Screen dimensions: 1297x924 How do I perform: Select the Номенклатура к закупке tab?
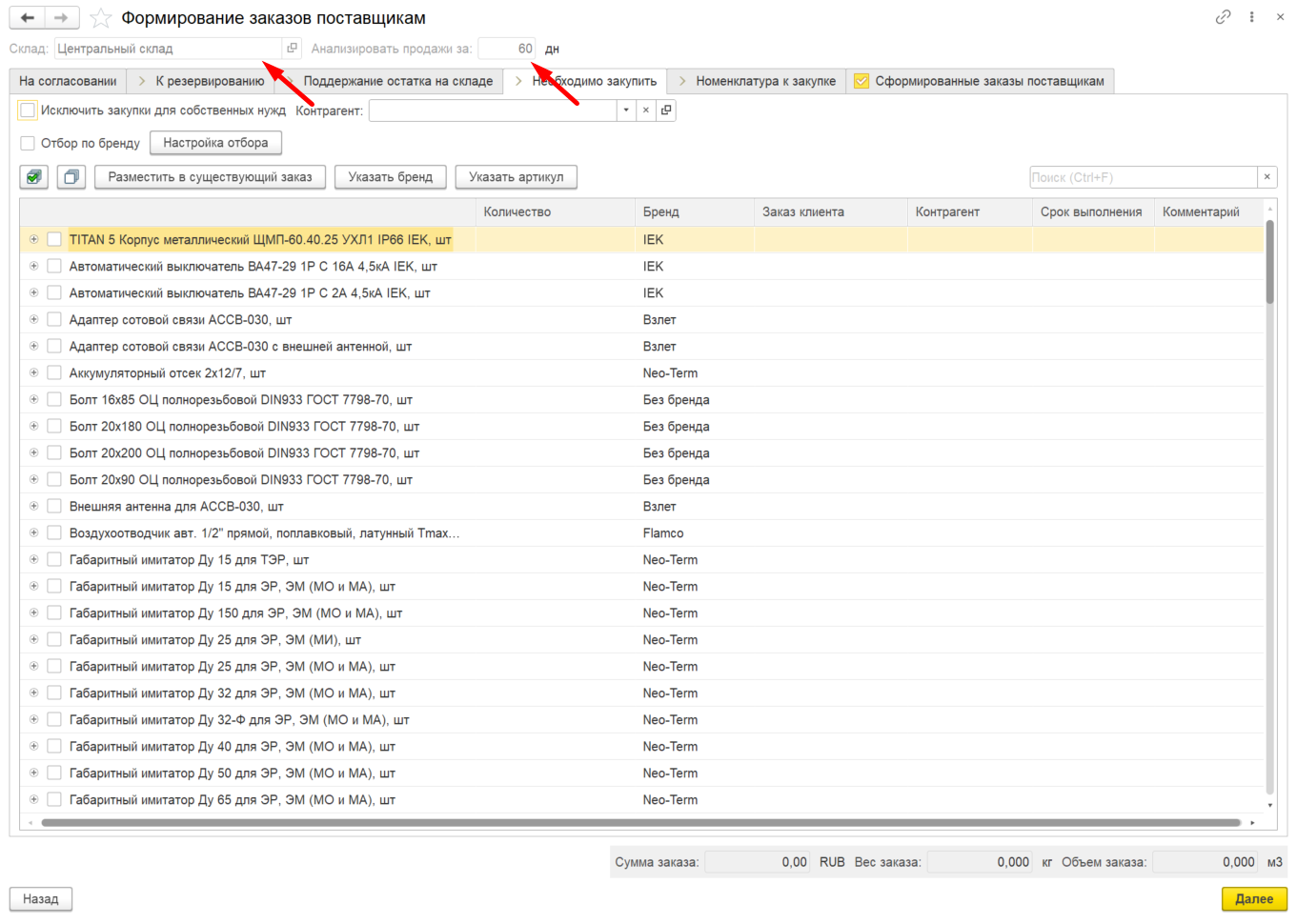[757, 81]
